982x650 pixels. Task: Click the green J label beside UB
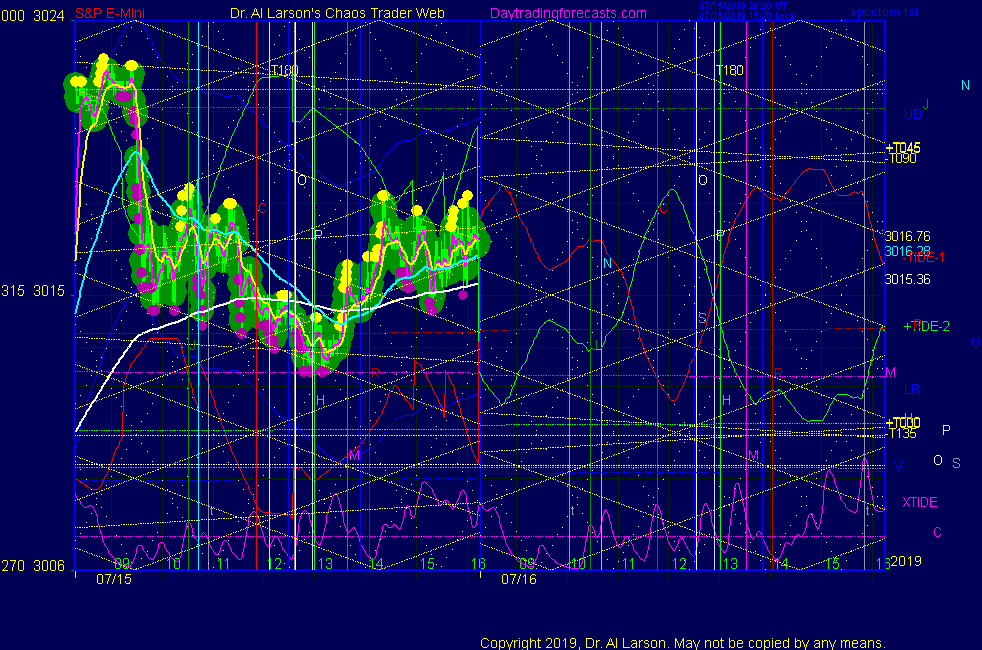pyautogui.click(x=926, y=104)
